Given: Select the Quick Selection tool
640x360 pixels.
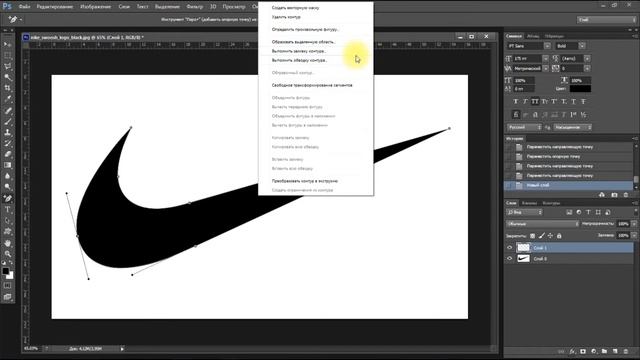Looking at the screenshot, I should (x=8, y=77).
